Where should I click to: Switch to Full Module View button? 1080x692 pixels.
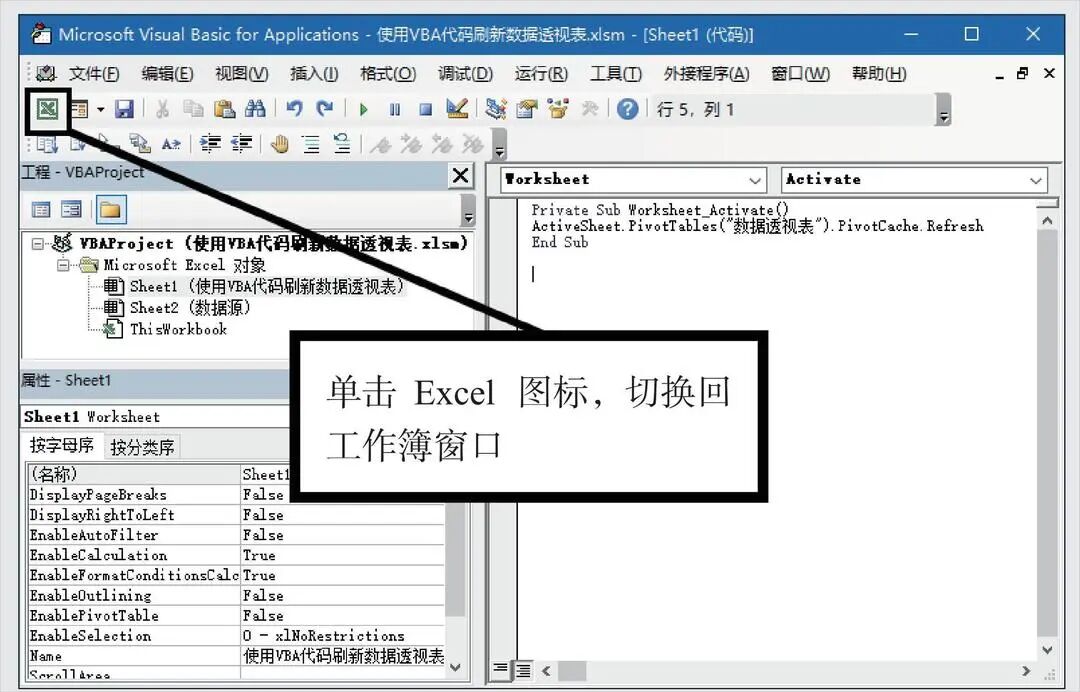(x=523, y=669)
